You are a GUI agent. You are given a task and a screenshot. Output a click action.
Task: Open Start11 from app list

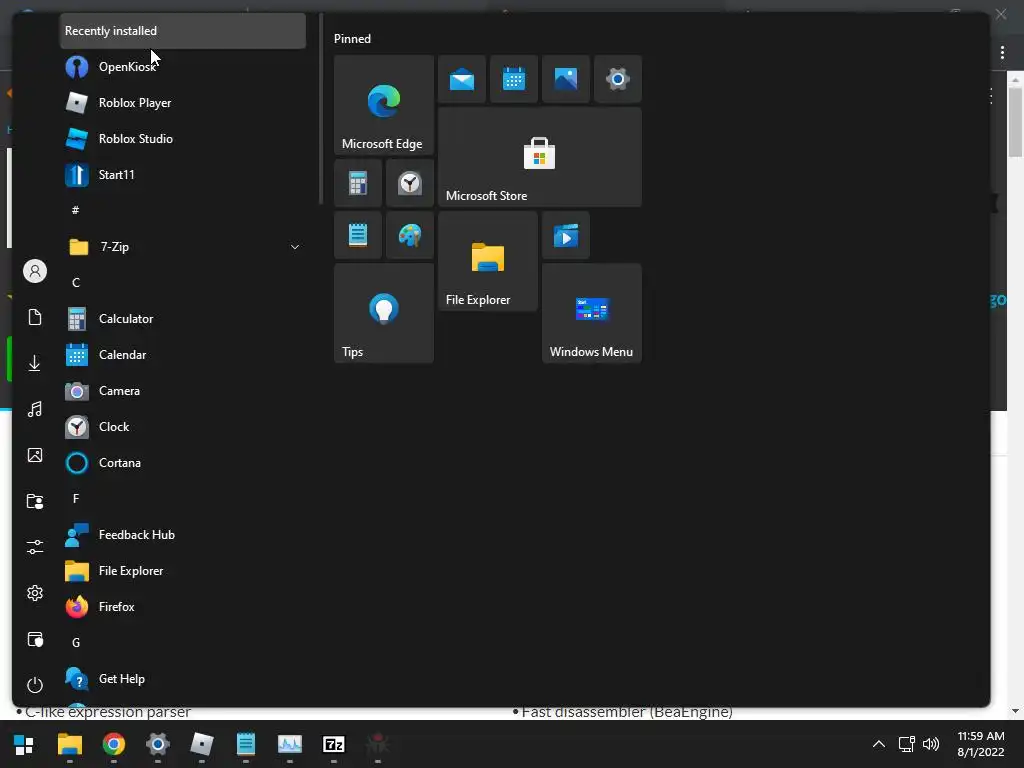[183, 174]
